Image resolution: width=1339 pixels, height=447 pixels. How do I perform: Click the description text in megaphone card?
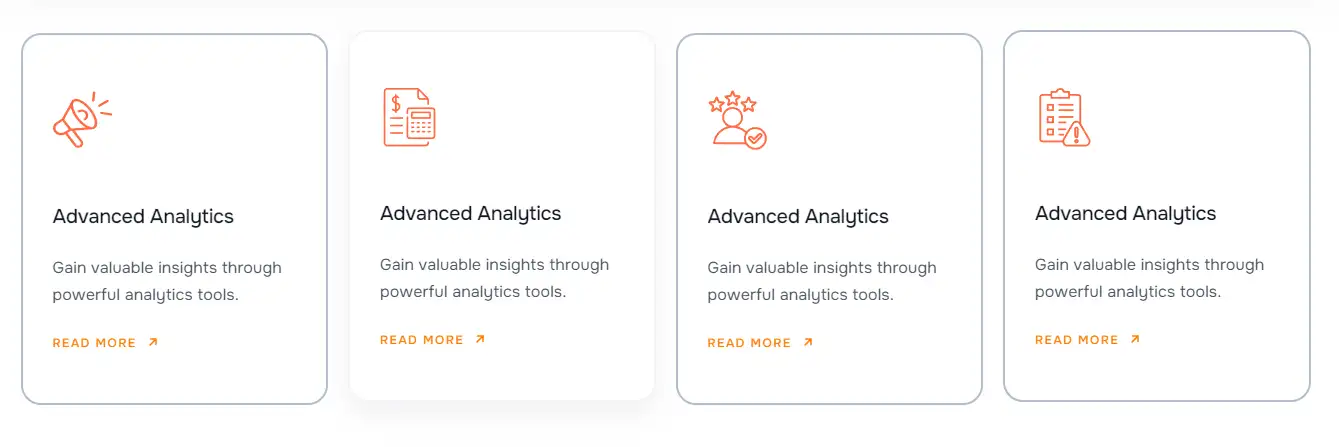pyautogui.click(x=167, y=281)
